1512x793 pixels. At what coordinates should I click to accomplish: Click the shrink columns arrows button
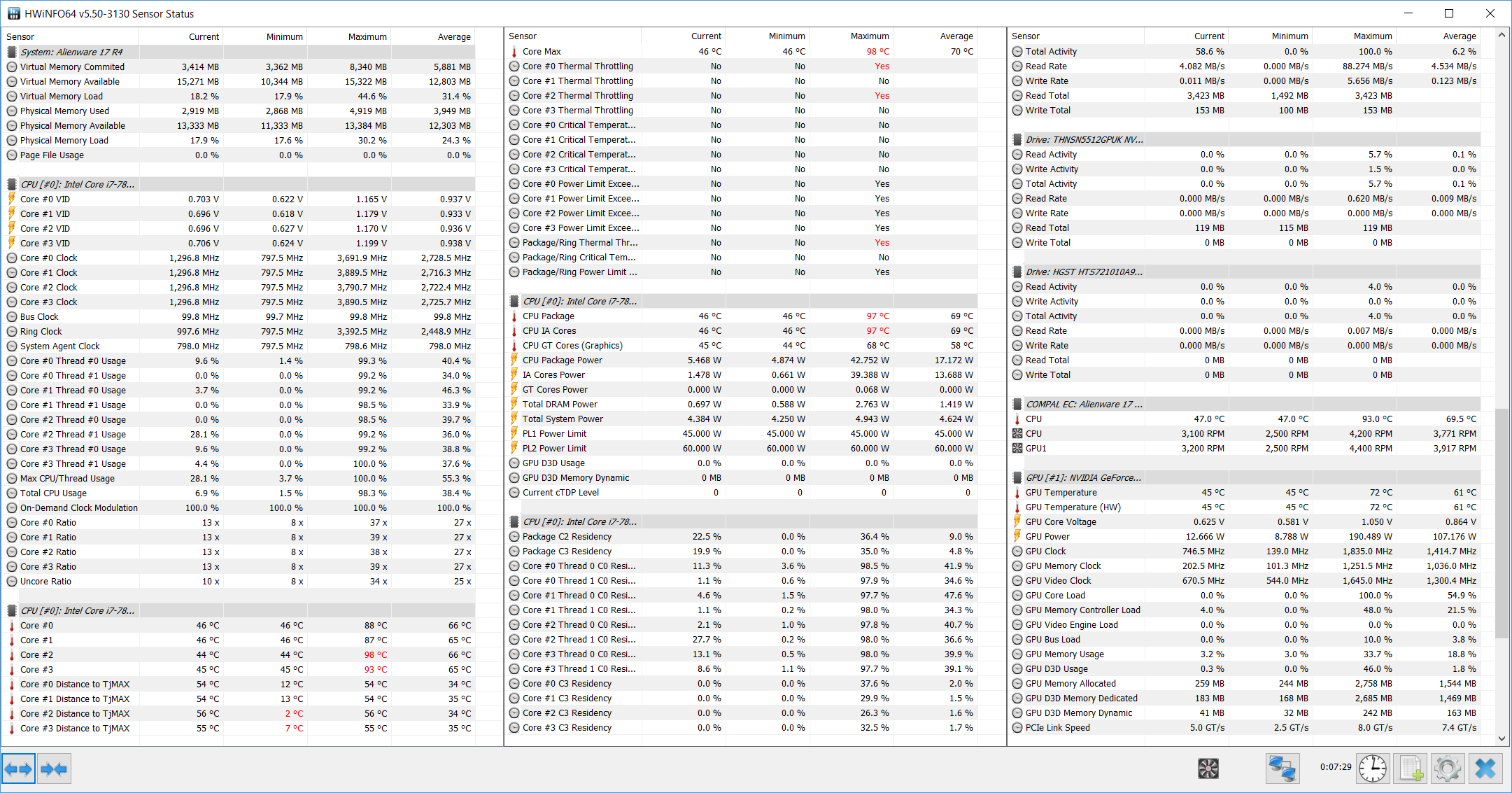pyautogui.click(x=54, y=769)
